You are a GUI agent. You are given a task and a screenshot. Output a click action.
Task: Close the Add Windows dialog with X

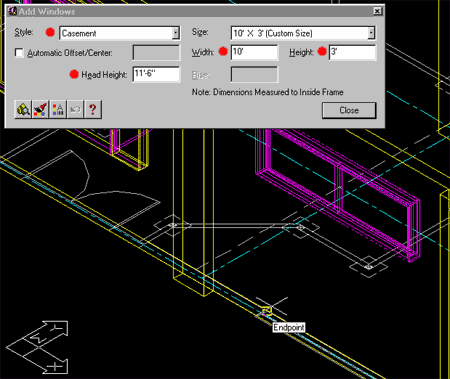coord(377,11)
